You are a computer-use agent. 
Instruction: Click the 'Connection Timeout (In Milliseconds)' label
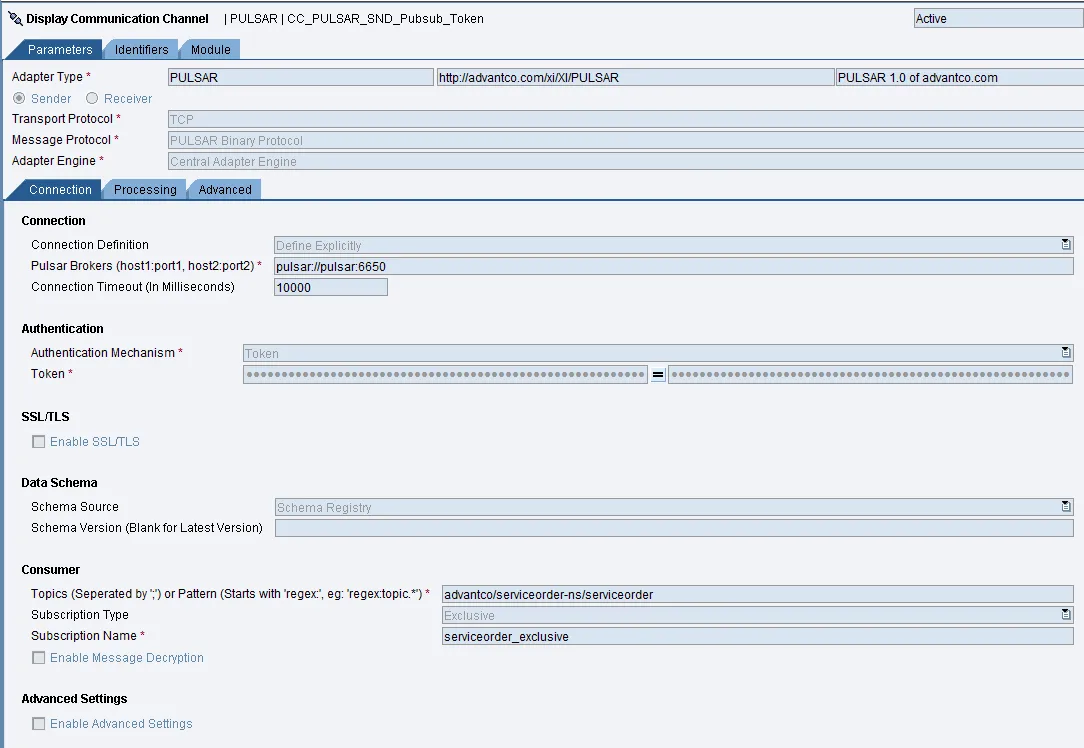(x=133, y=286)
